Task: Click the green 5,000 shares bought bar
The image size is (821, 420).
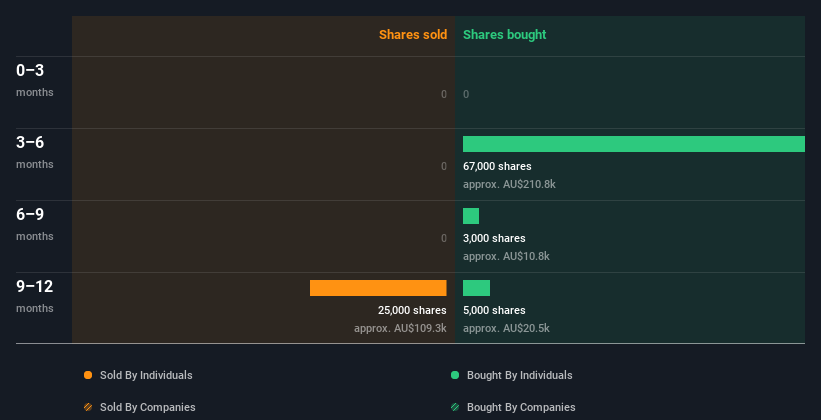Action: tap(476, 288)
